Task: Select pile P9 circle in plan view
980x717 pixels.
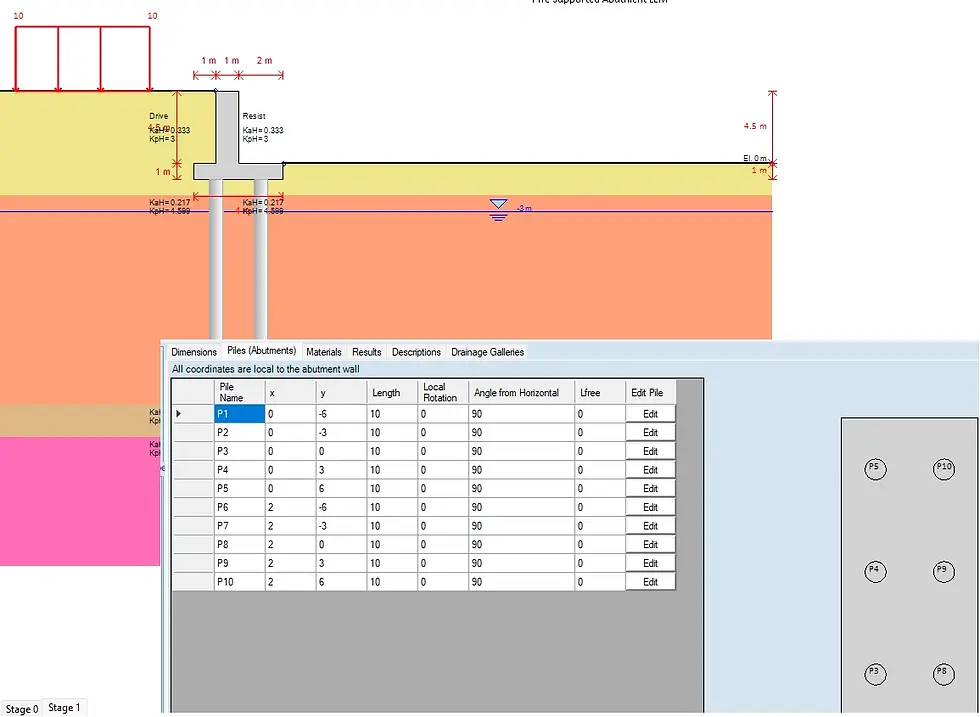Action: [944, 571]
